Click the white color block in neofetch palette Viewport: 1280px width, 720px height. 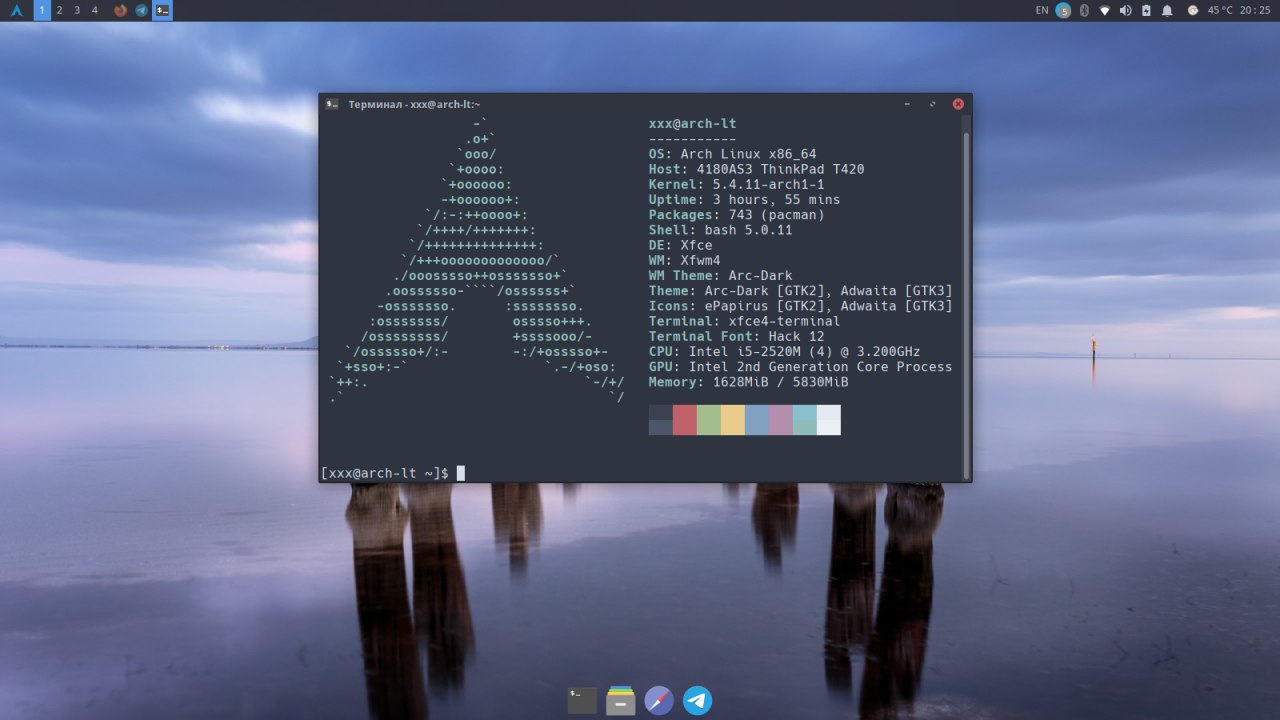click(x=829, y=420)
